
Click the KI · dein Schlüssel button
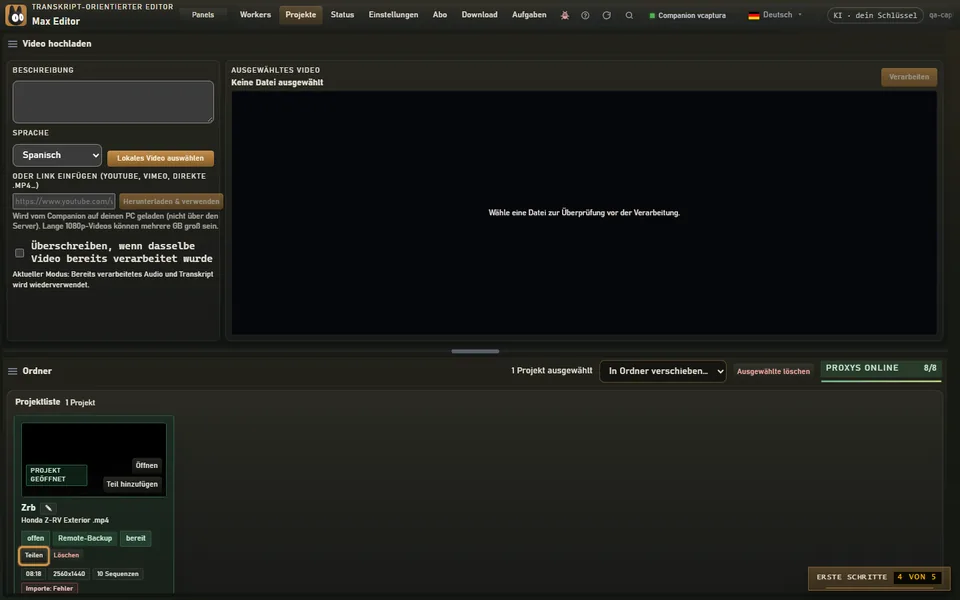(875, 15)
